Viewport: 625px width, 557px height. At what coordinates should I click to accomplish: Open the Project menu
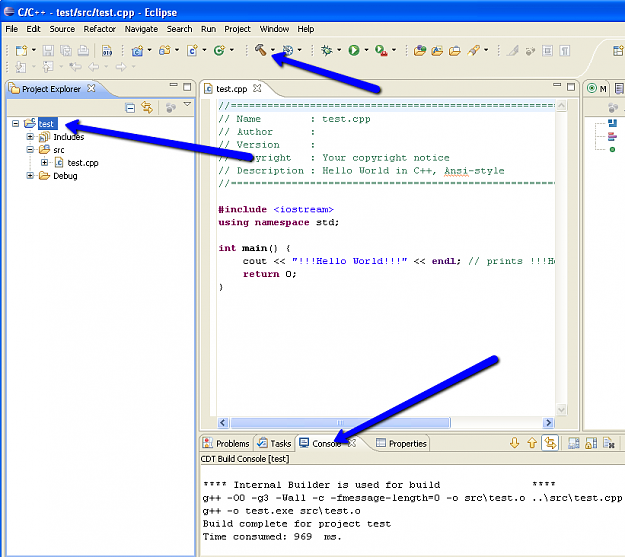coord(237,29)
